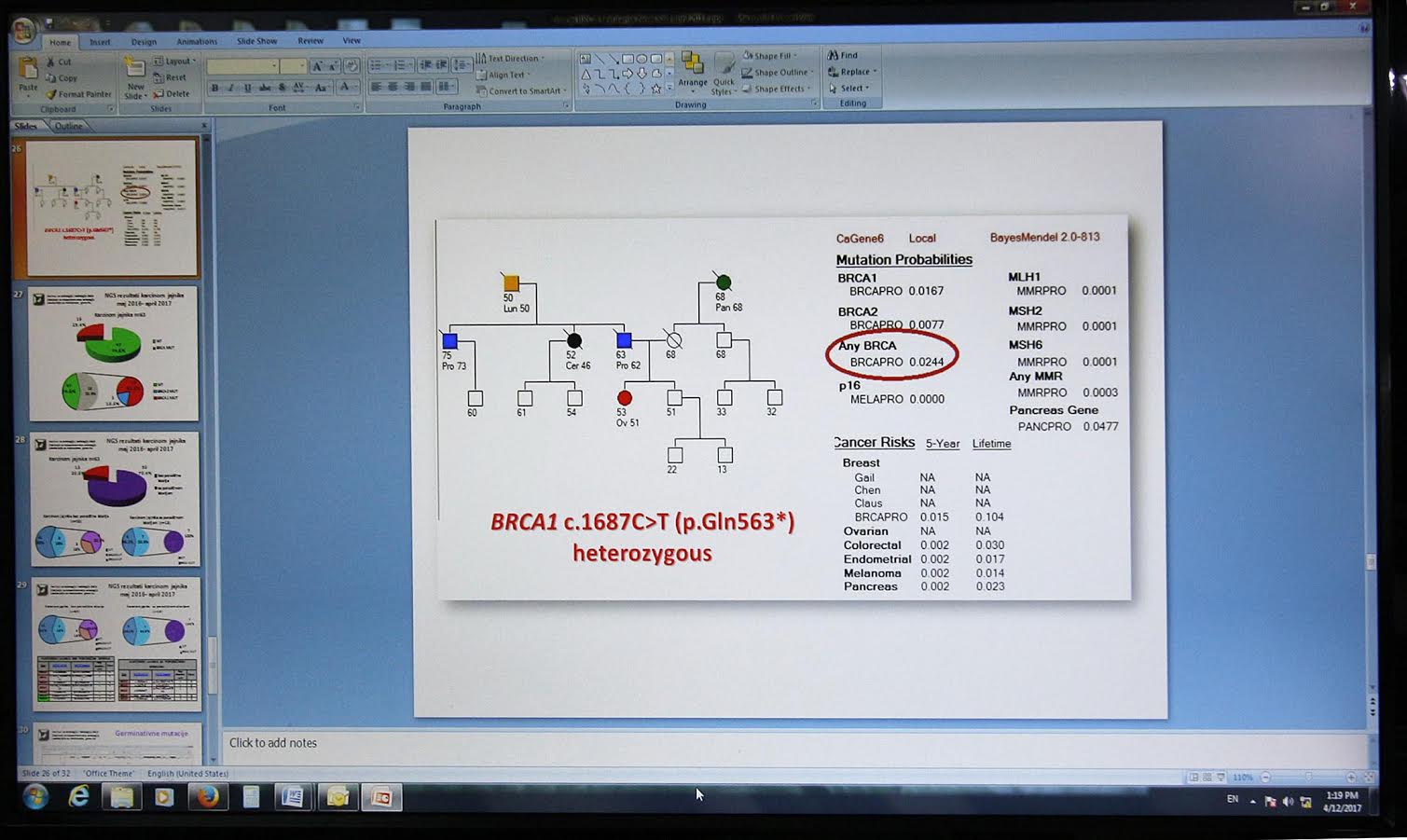Open Quick Styles gallery
This screenshot has width=1407, height=840.
point(724,73)
